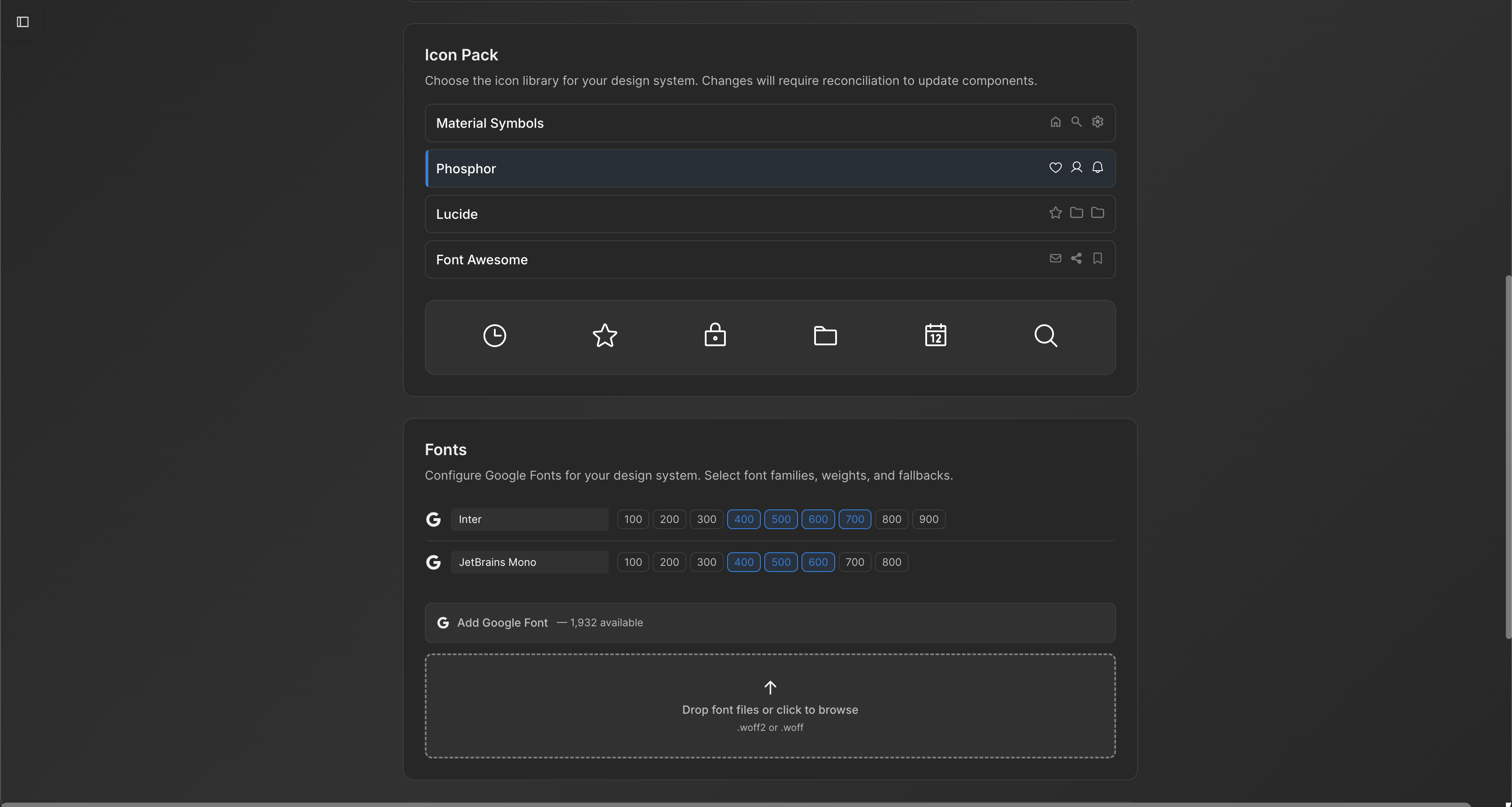Click the heart icon in the Phosphor row
The height and width of the screenshot is (807, 1512).
(x=1055, y=167)
